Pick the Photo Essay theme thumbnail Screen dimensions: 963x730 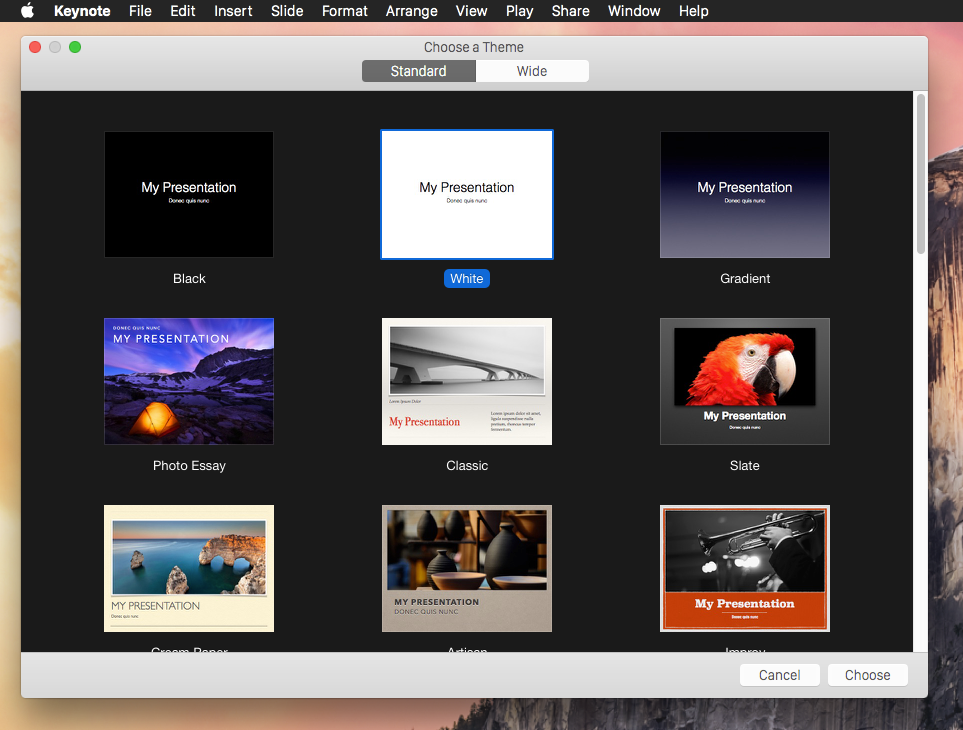189,381
